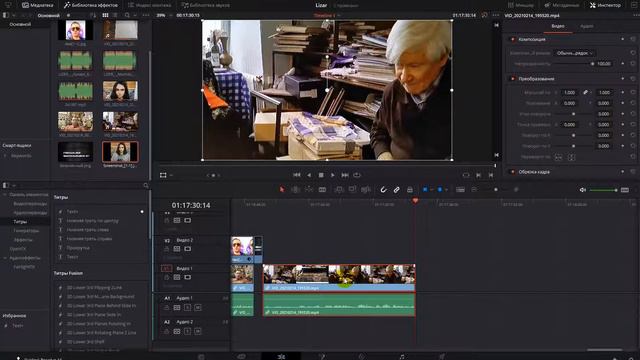
Task: Play the timeline in reverse
Action: click(x=309, y=175)
